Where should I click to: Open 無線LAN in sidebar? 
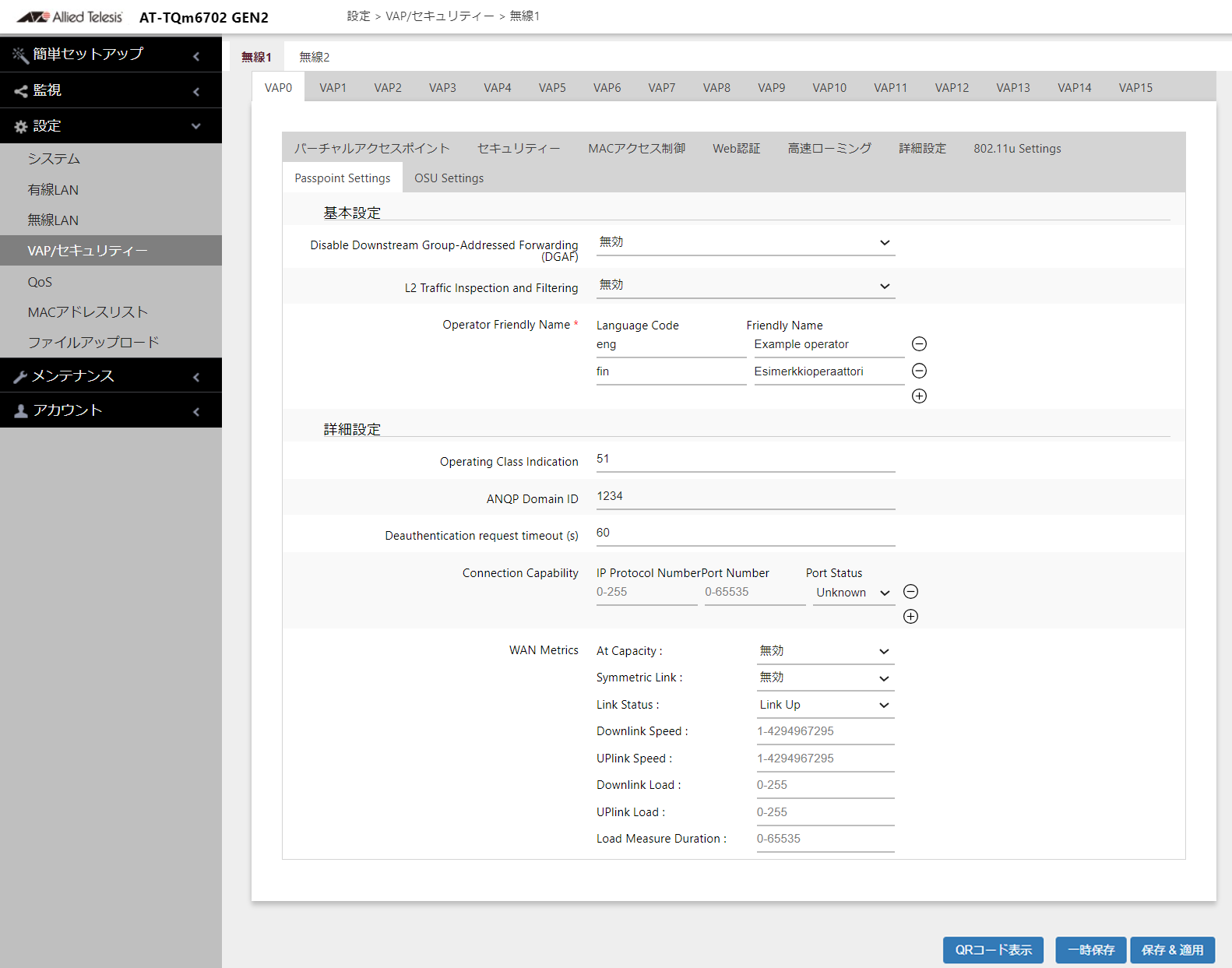coord(111,220)
